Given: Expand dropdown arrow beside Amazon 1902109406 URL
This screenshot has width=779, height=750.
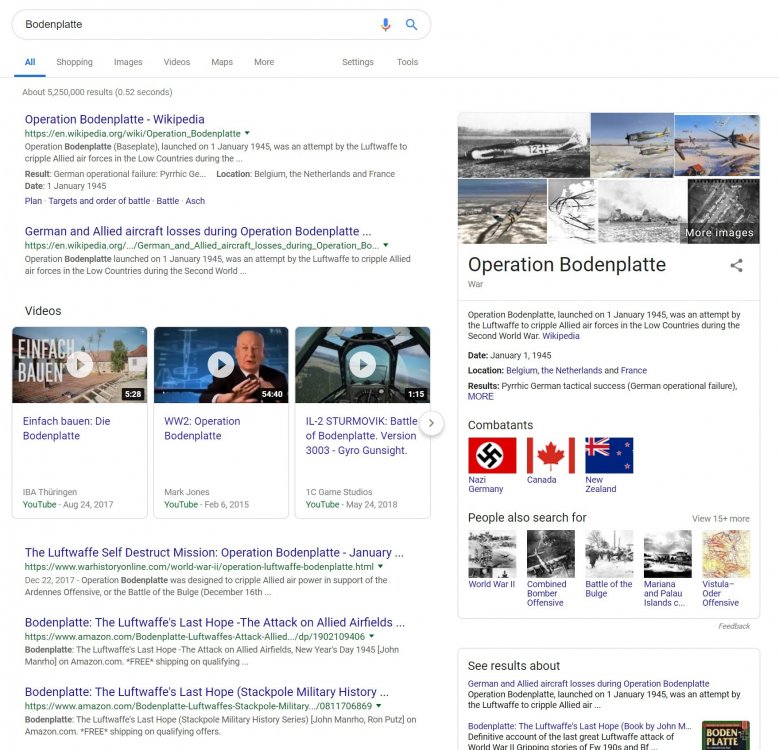Looking at the screenshot, I should 372,636.
